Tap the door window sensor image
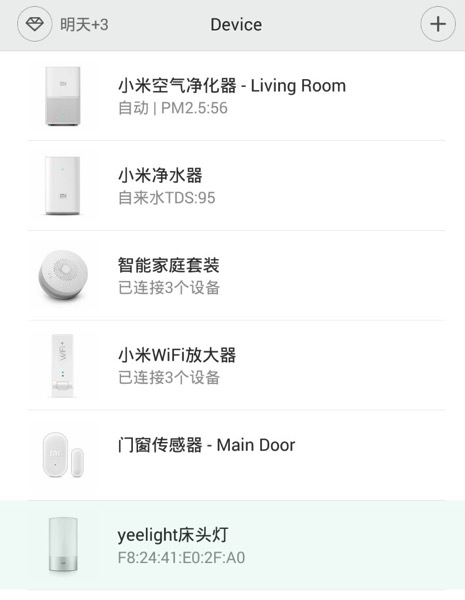Viewport: 465px width, 600px height. click(x=63, y=455)
